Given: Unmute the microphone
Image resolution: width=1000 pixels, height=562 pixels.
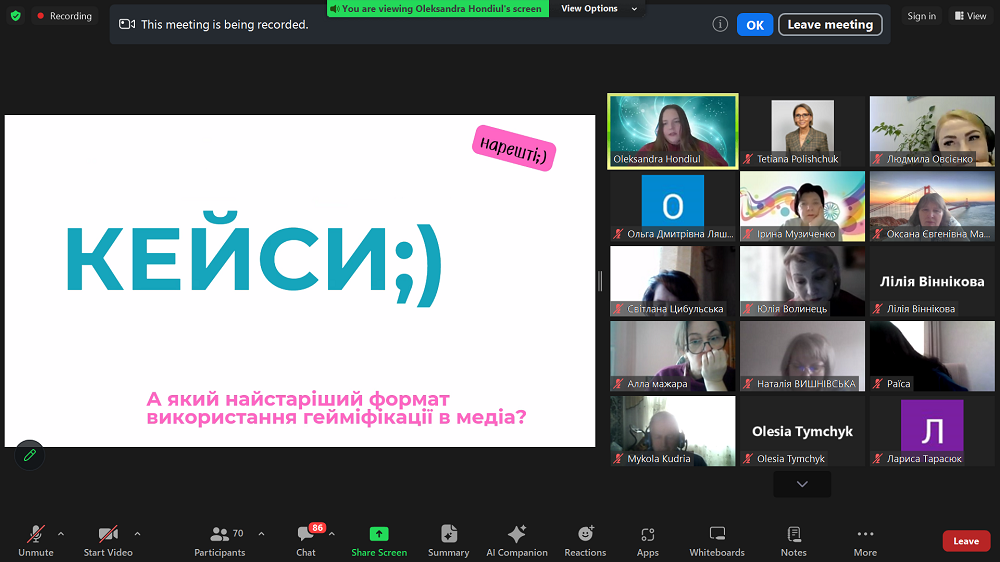Looking at the screenshot, I should tap(36, 540).
